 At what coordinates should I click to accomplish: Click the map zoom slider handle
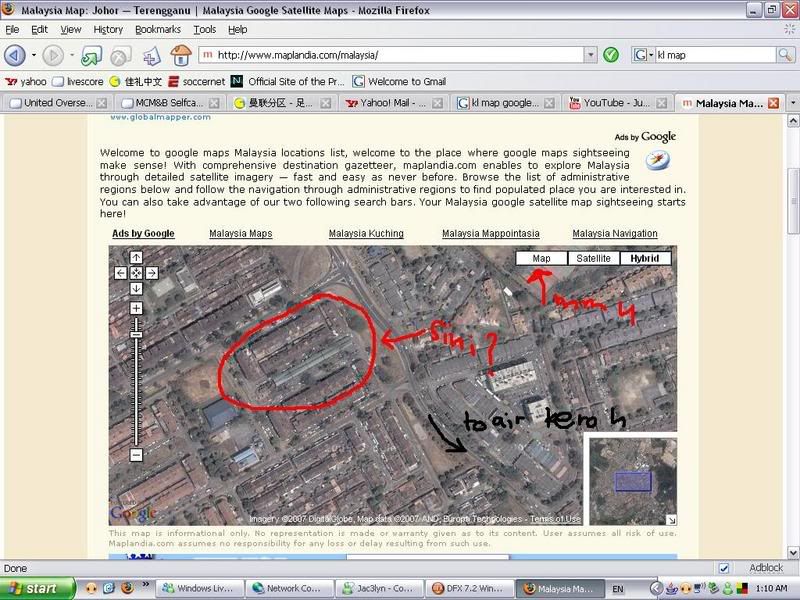(136, 334)
